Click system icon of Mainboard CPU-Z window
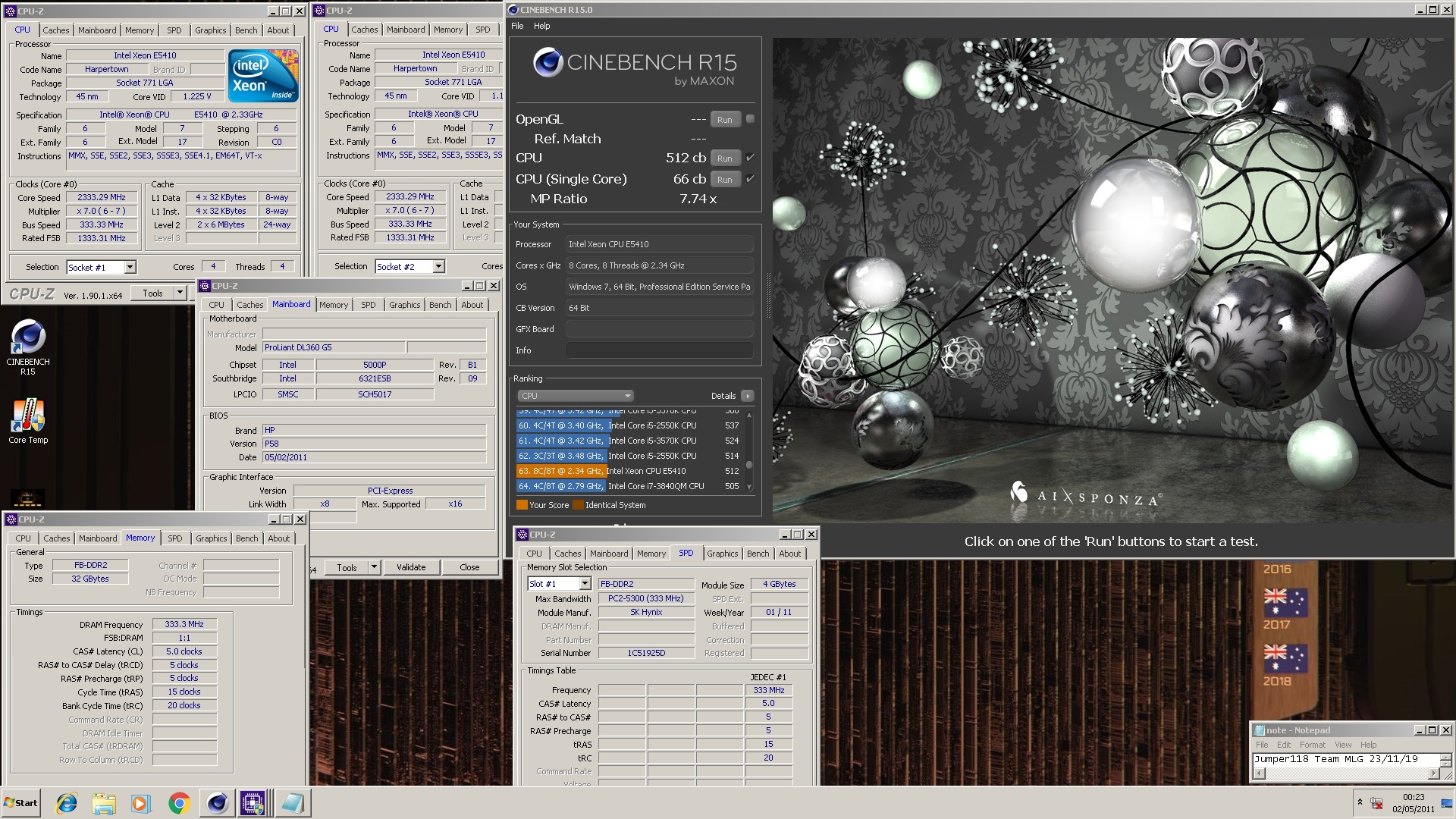Viewport: 1456px width, 819px height. tap(206, 286)
